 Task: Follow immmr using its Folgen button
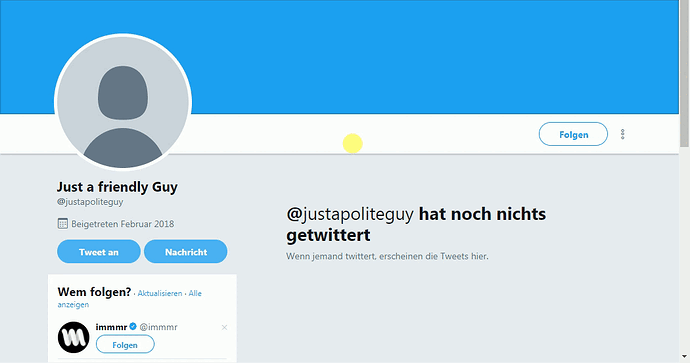(125, 345)
